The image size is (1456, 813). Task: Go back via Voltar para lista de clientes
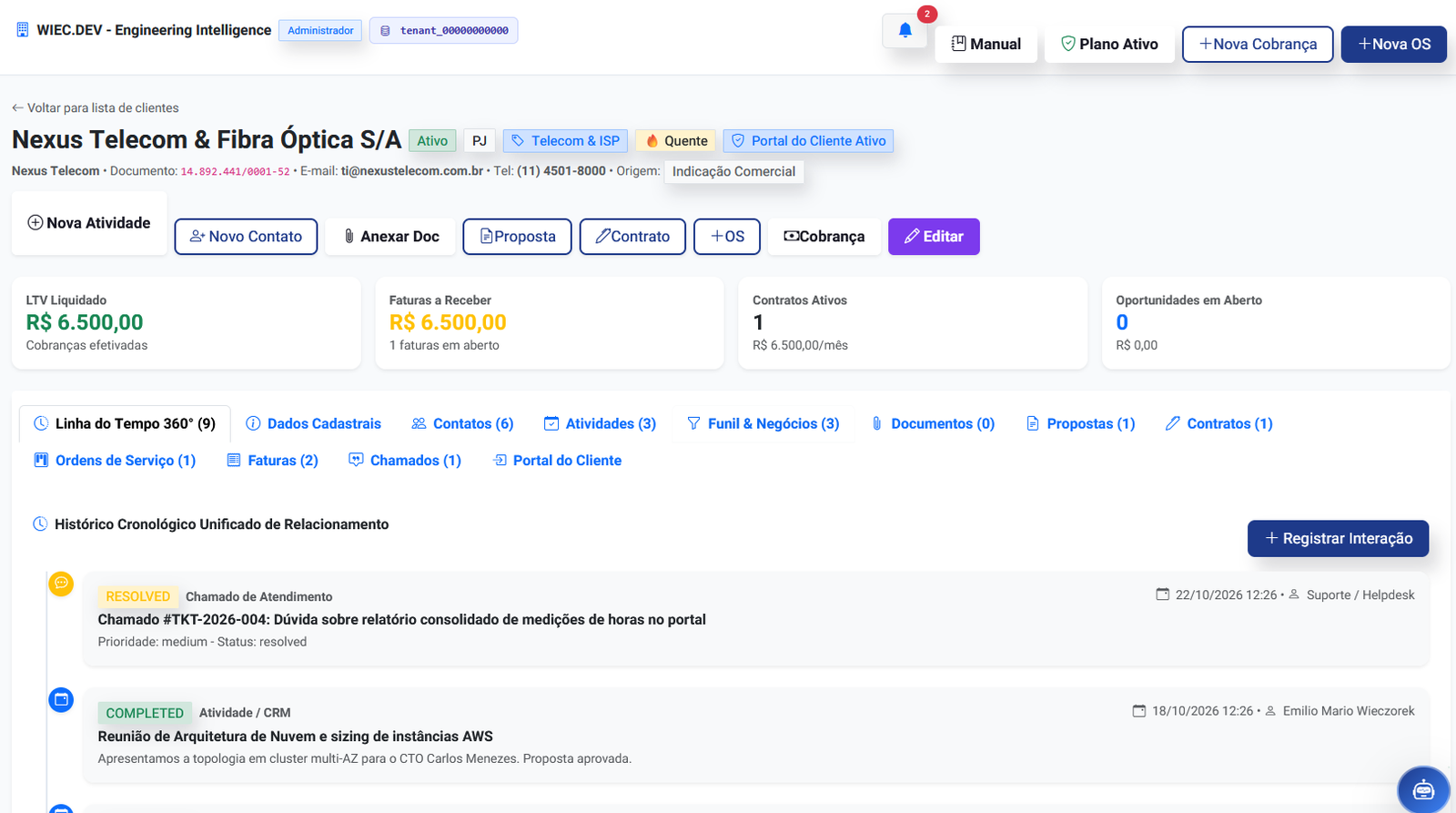click(x=96, y=107)
